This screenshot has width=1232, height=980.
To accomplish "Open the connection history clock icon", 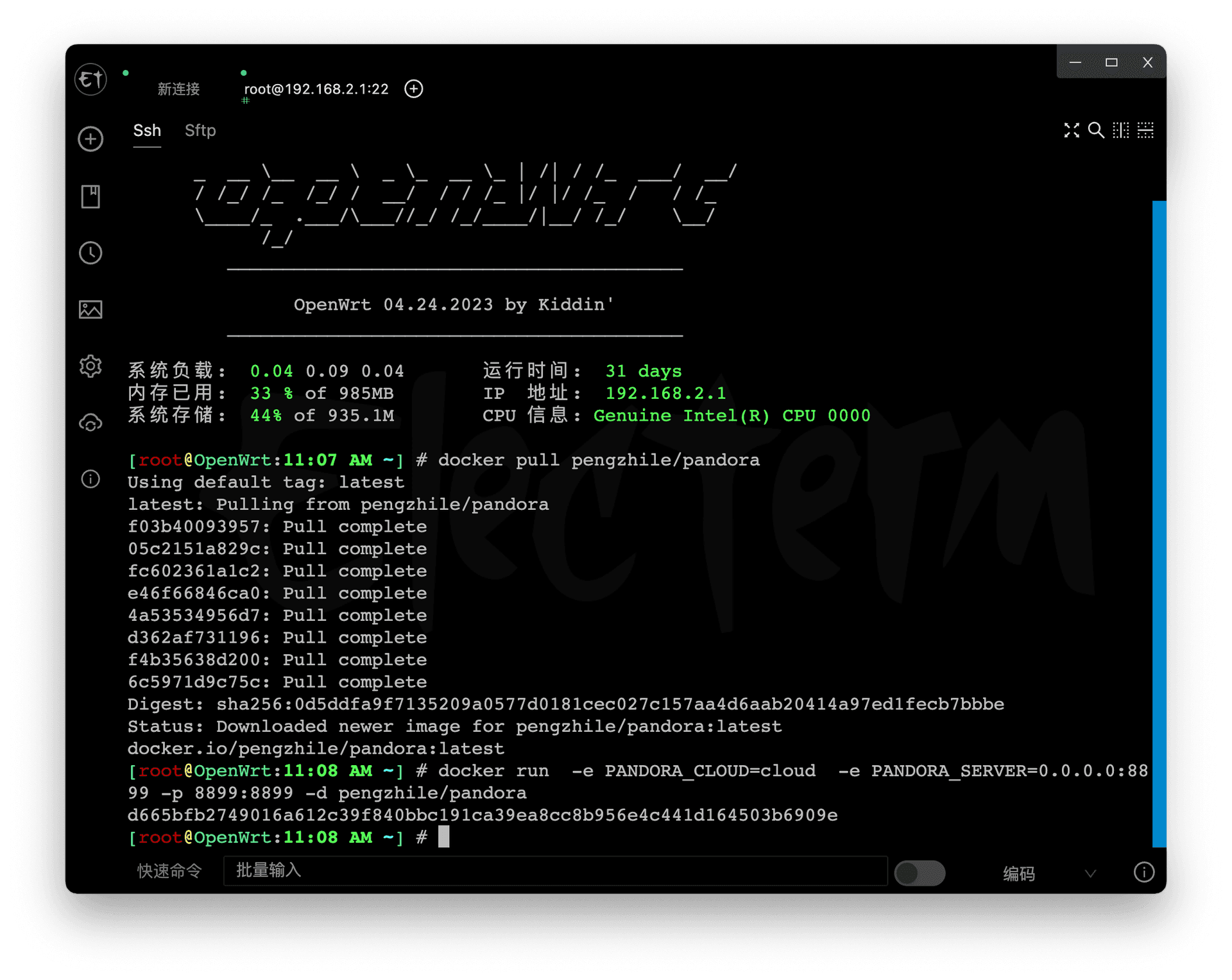I will (90, 253).
